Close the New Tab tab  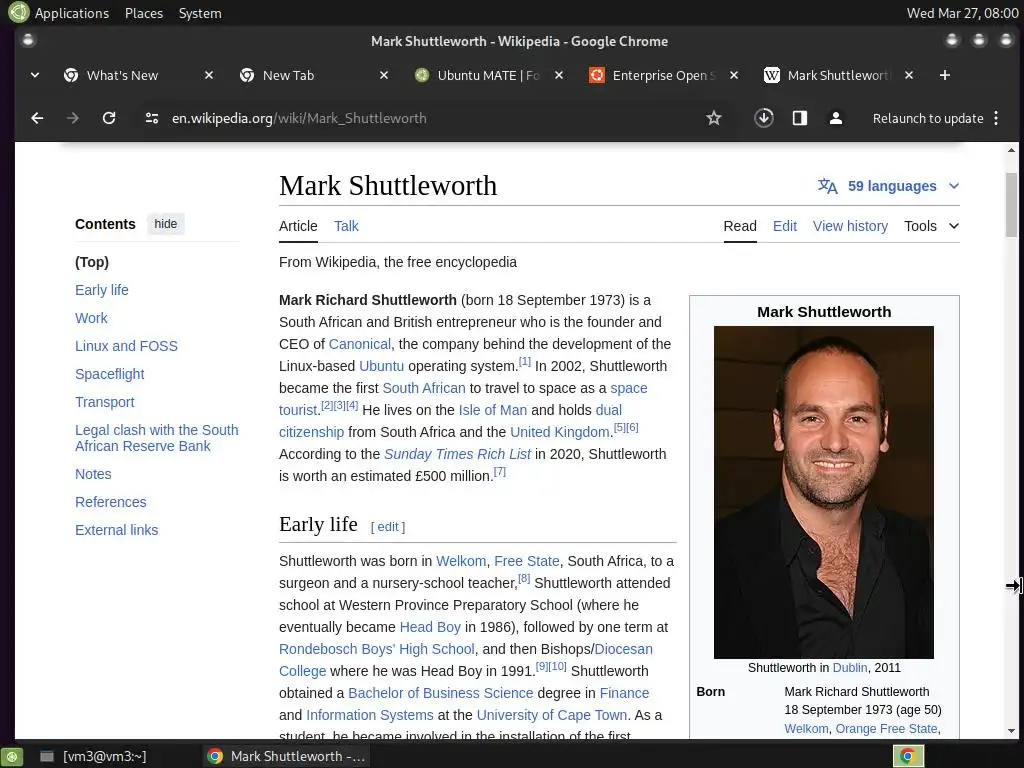[x=384, y=75]
